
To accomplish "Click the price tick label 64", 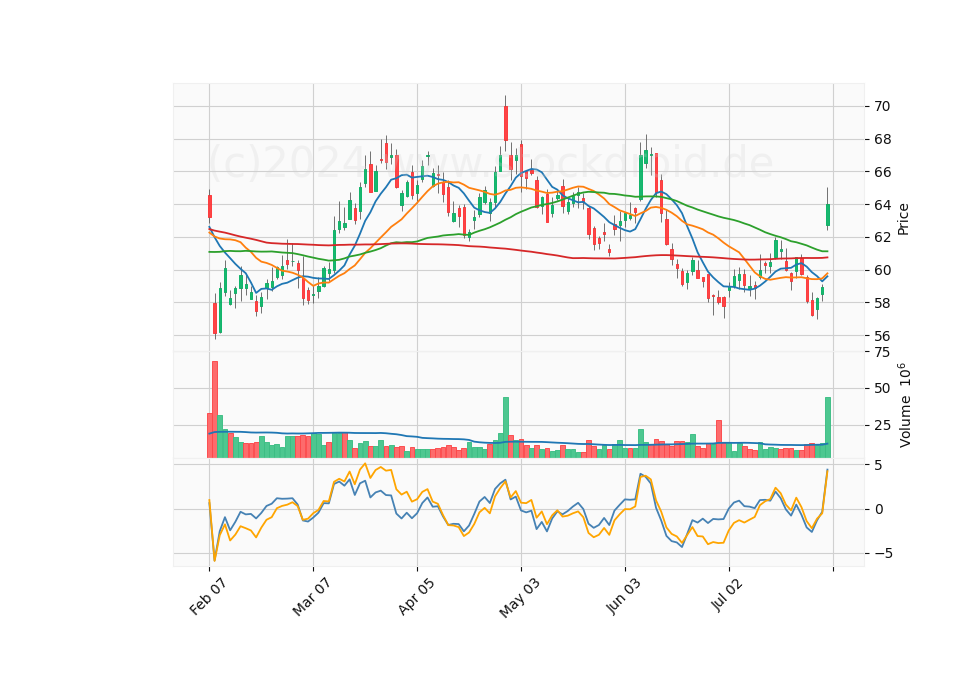I will 882,205.
